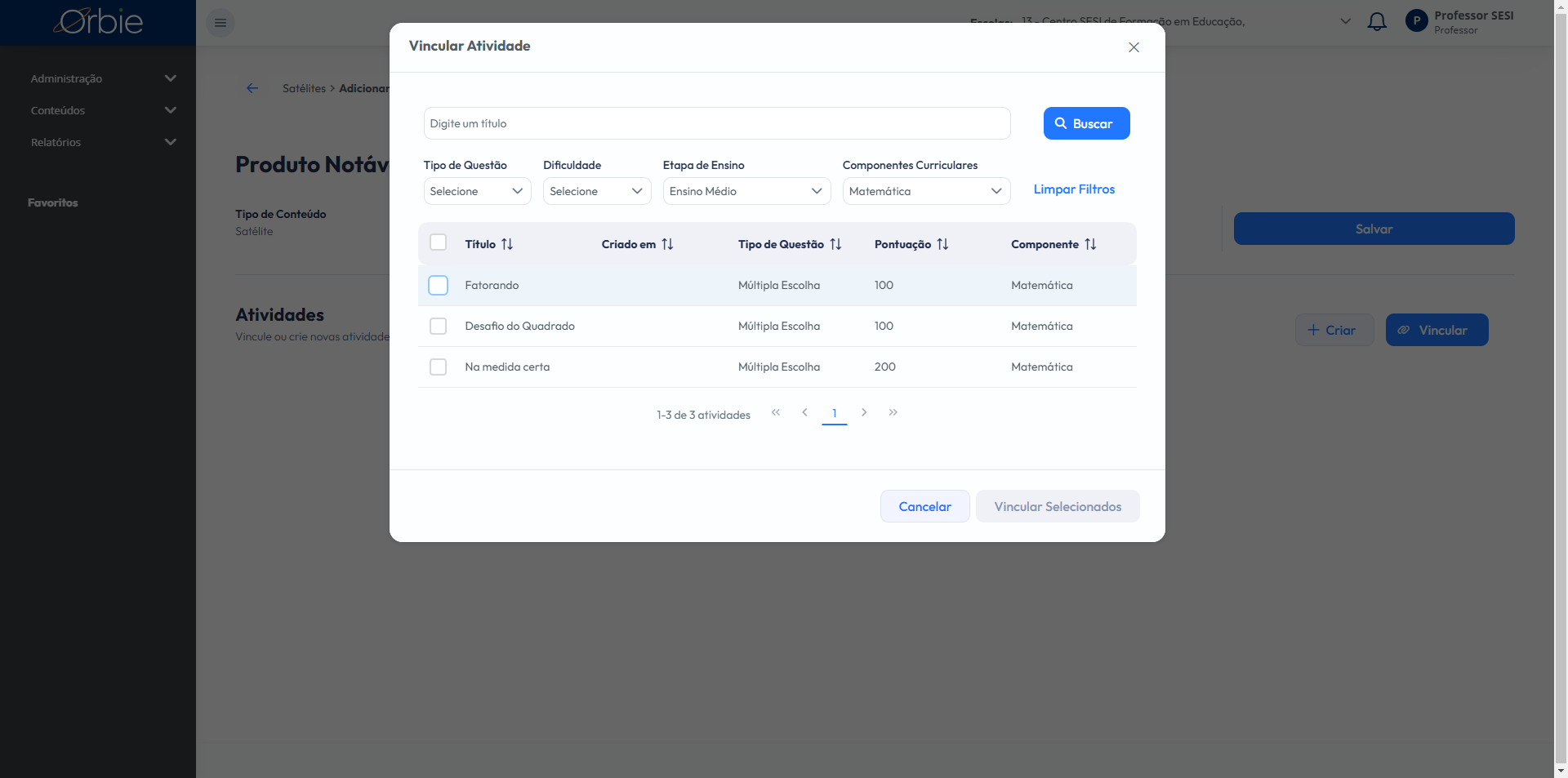
Task: Sort by Componente column arrows
Action: (x=1090, y=244)
